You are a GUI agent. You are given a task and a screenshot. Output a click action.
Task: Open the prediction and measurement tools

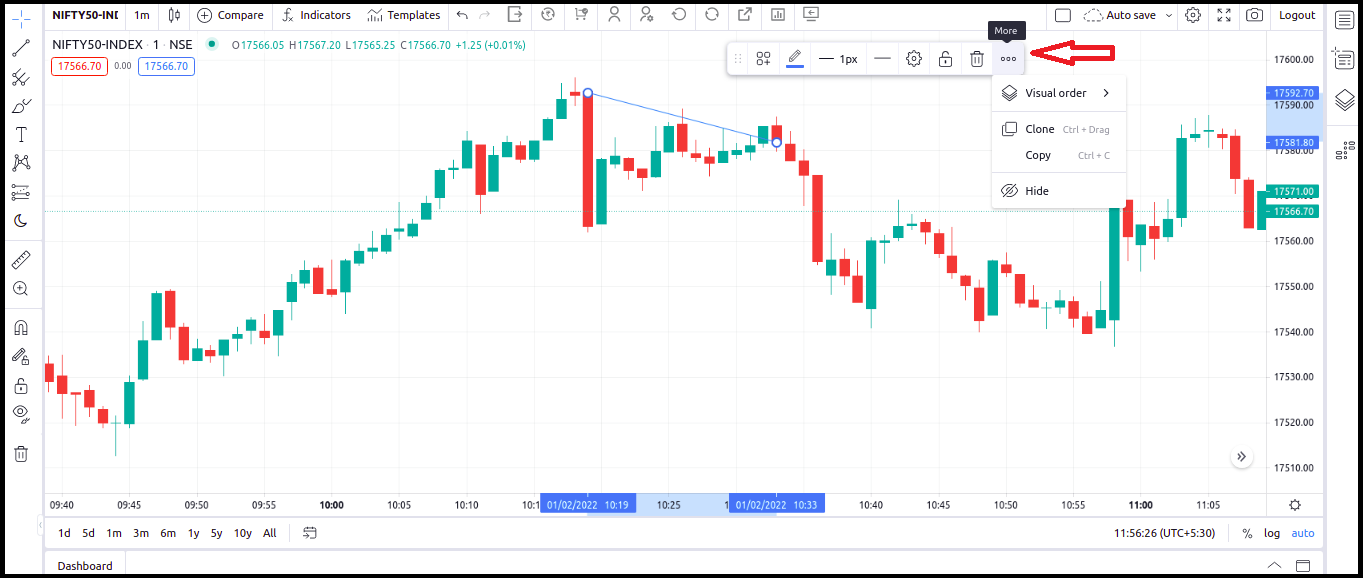(x=20, y=192)
